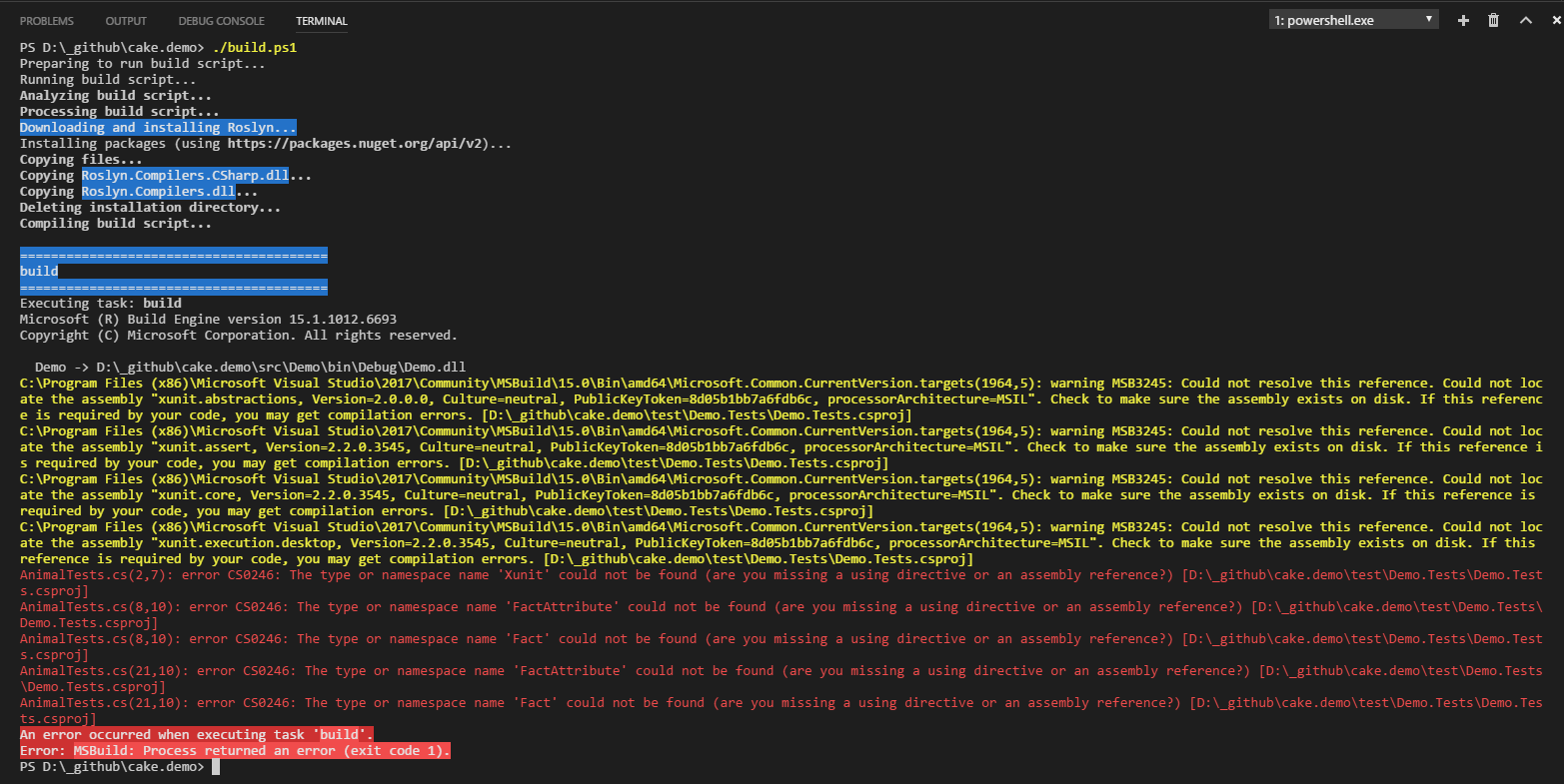This screenshot has height=784, width=1564.
Task: Open the DEBUG CONSOLE tab
Action: 221,21
